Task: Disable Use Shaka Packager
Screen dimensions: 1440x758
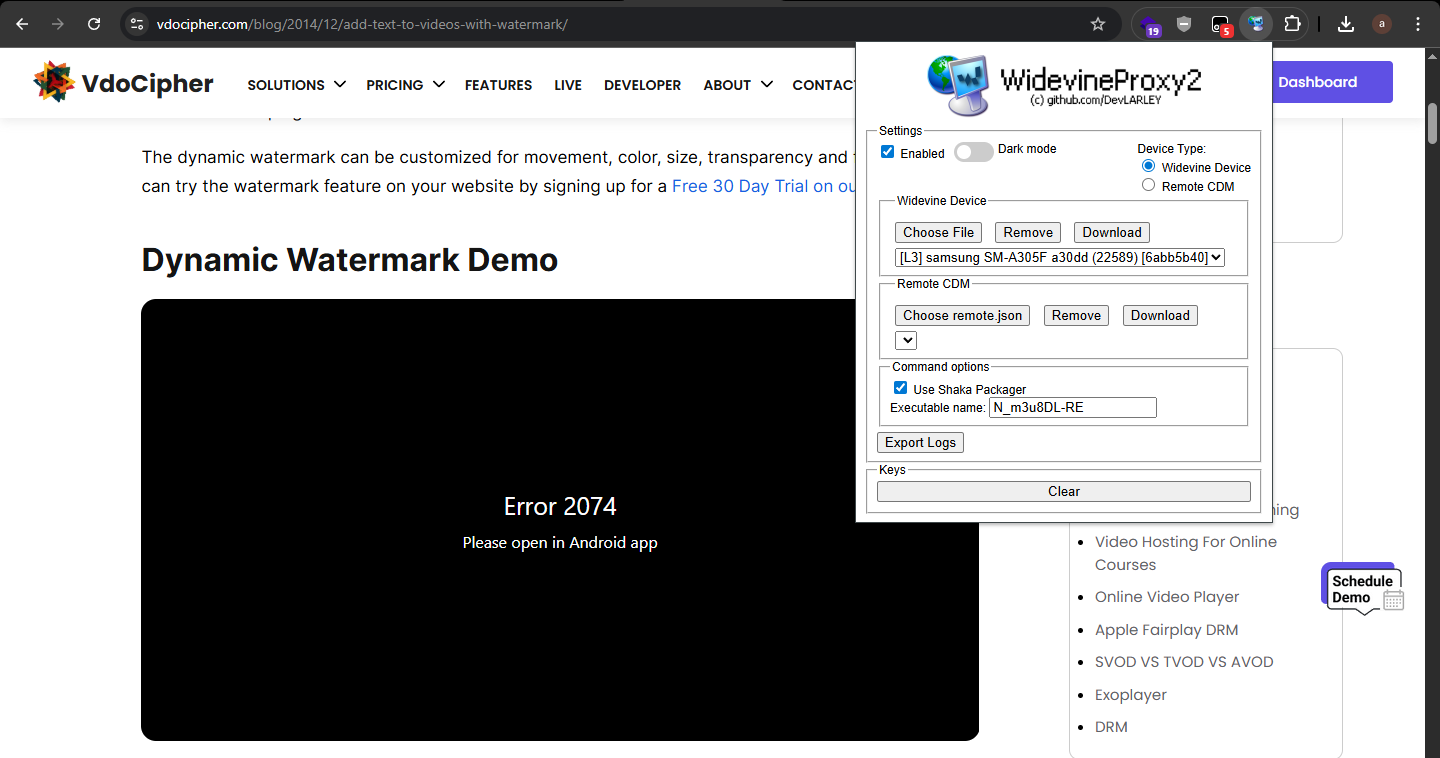Action: (x=901, y=388)
